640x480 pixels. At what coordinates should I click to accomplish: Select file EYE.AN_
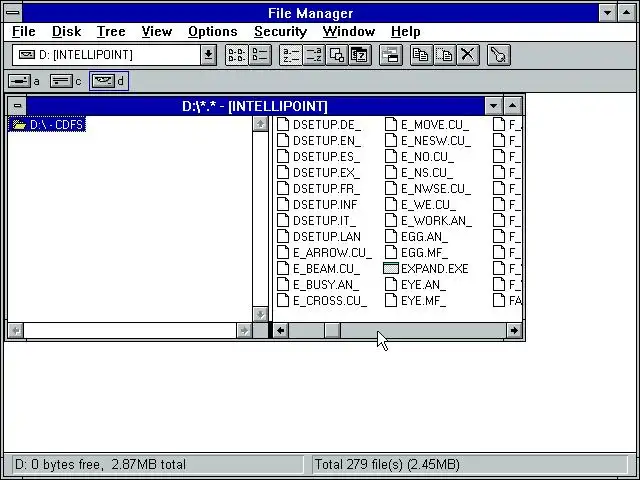pyautogui.click(x=416, y=284)
